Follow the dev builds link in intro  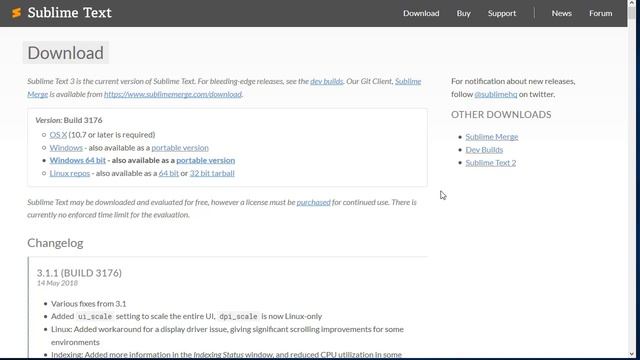[x=327, y=81]
